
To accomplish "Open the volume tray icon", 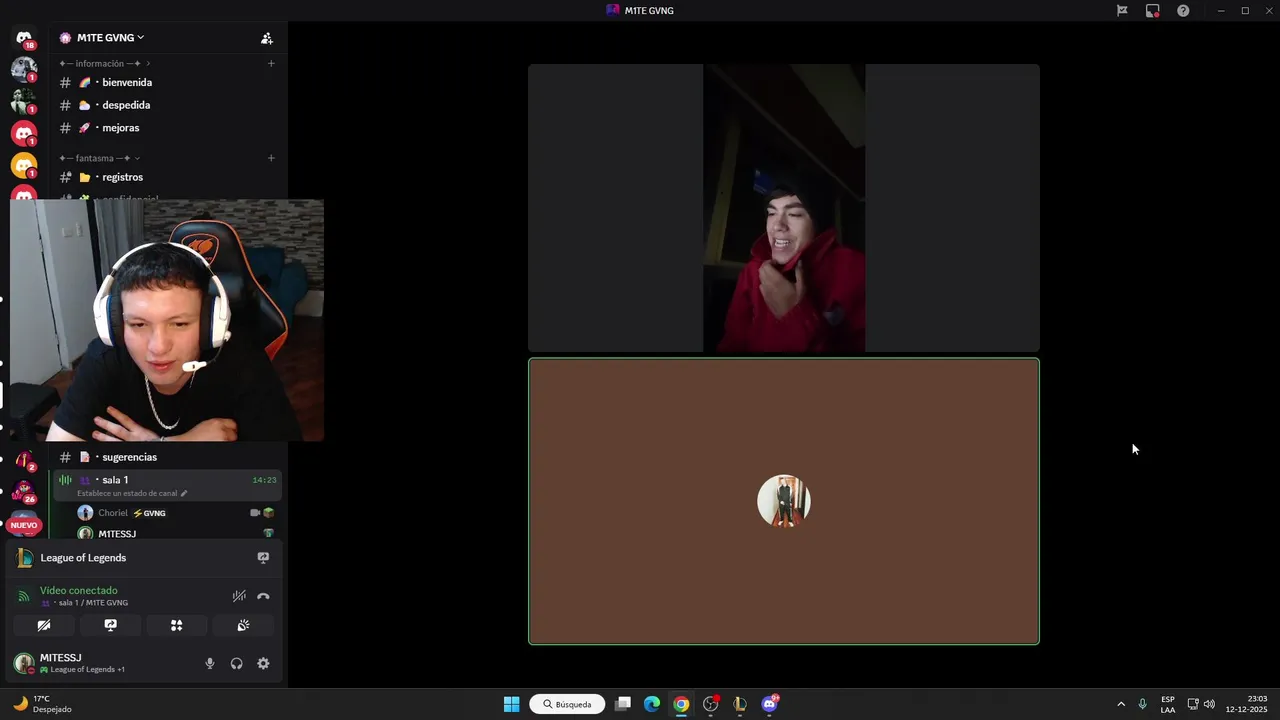I will [1209, 704].
